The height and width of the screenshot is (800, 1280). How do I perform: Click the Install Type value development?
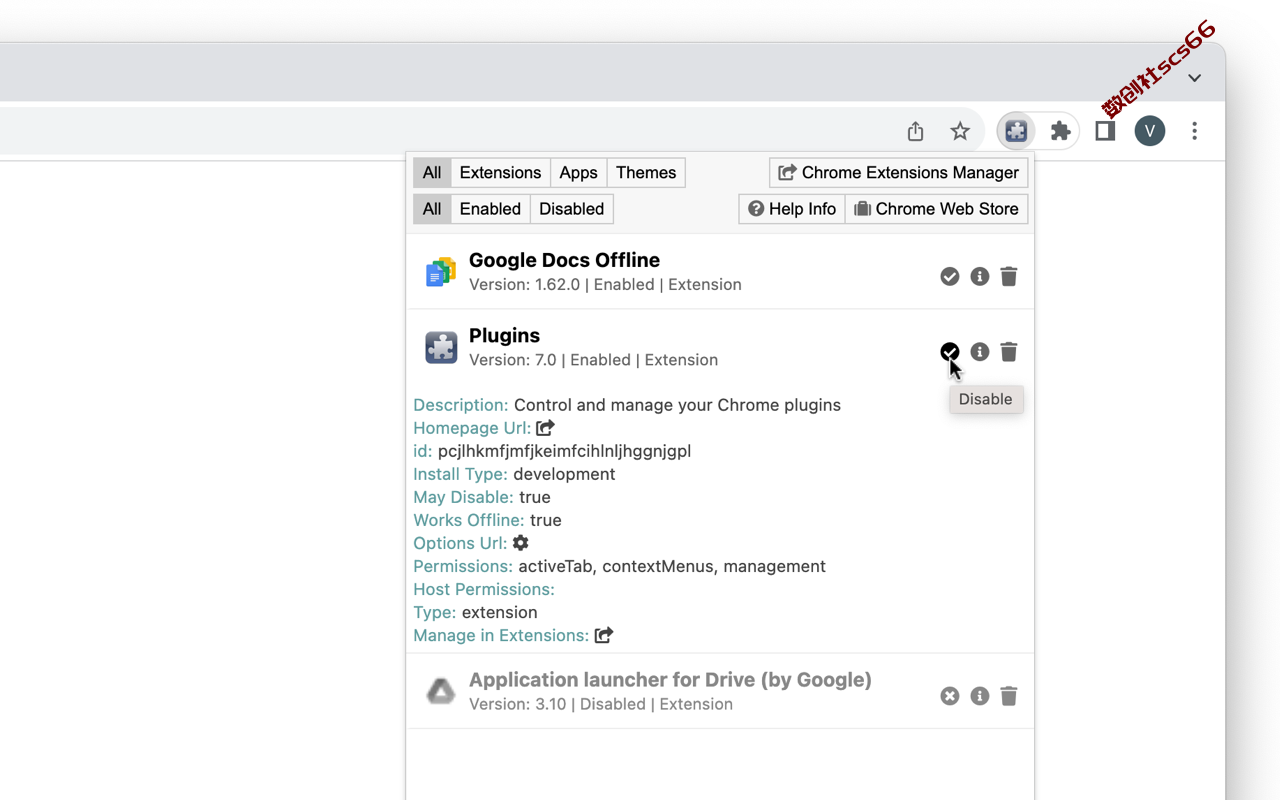(x=564, y=474)
